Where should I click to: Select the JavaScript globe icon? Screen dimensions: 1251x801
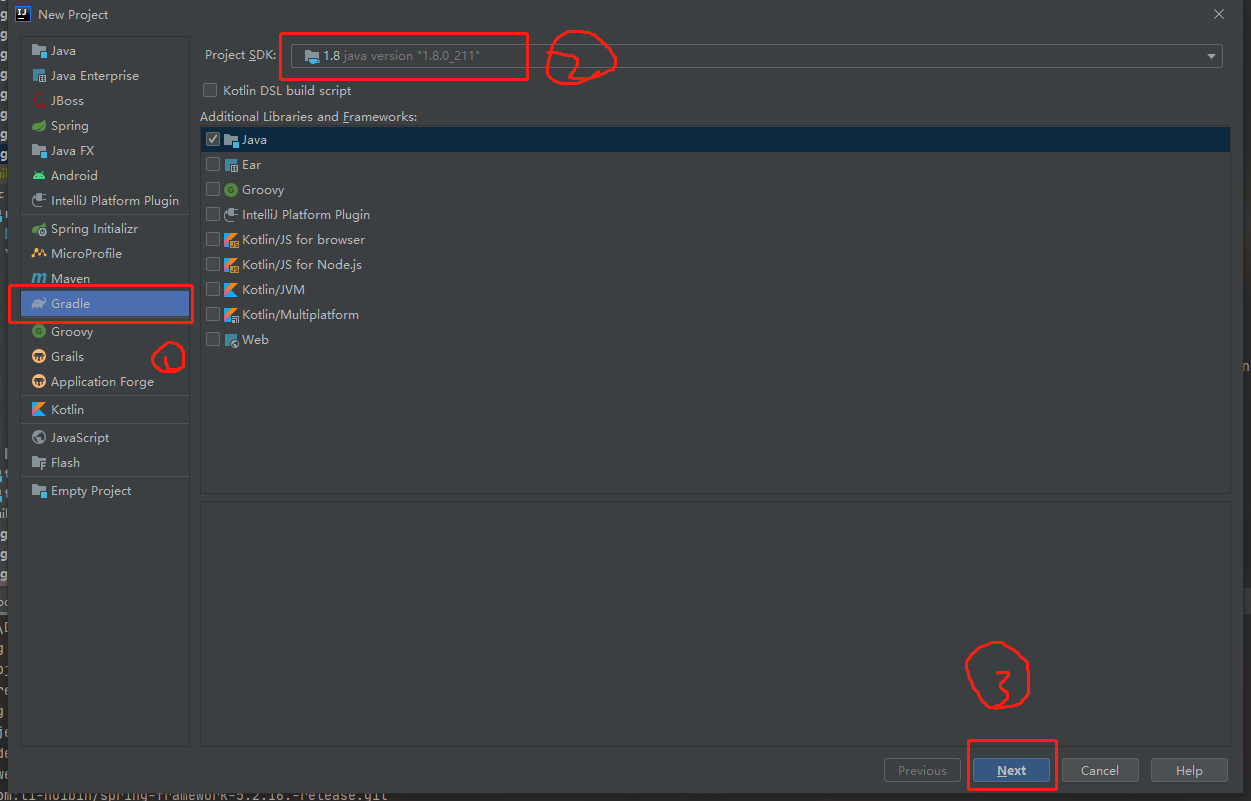point(39,438)
